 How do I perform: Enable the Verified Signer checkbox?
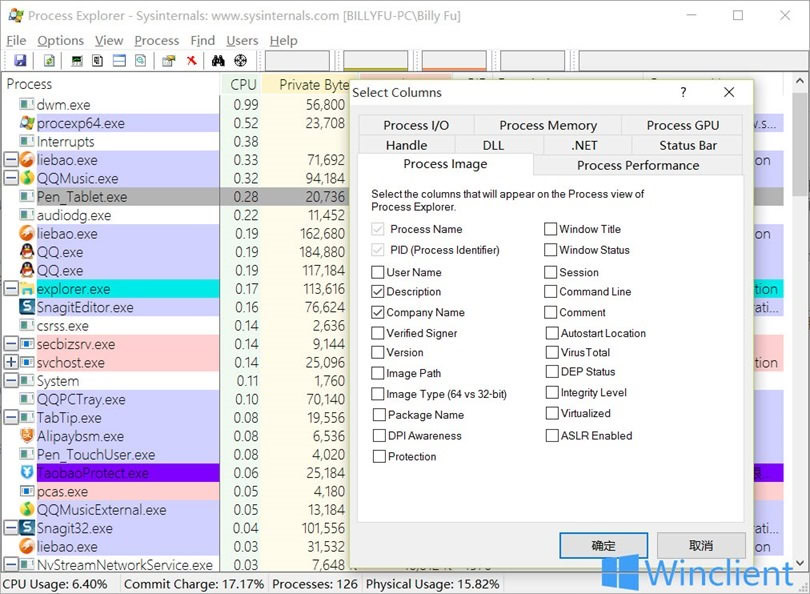pos(378,333)
